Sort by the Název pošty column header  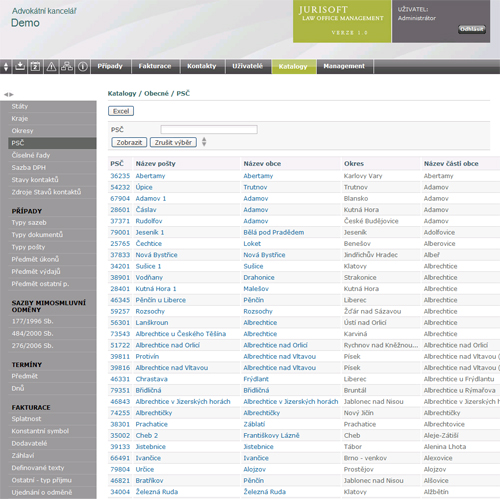[x=155, y=164]
